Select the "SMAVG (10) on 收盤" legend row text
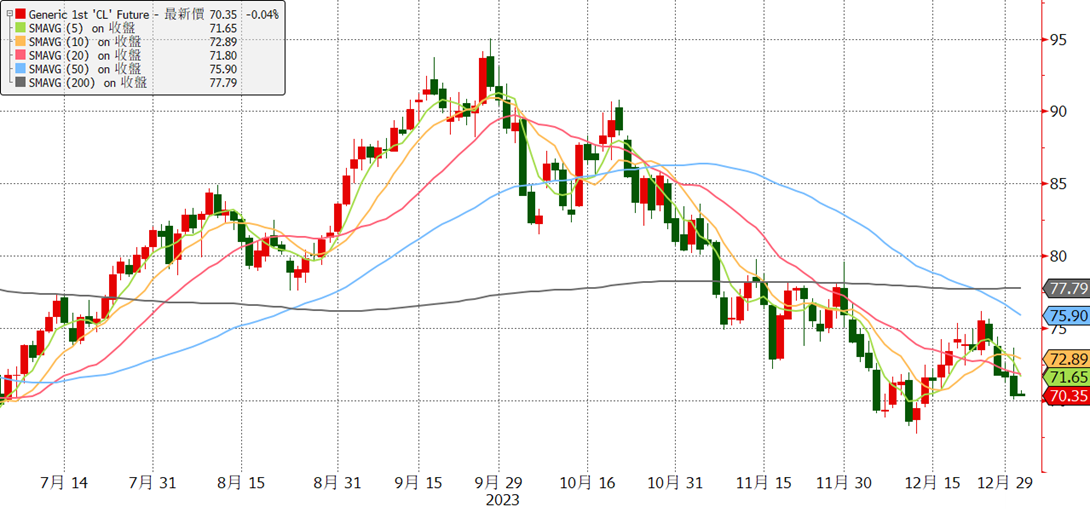 85,41
